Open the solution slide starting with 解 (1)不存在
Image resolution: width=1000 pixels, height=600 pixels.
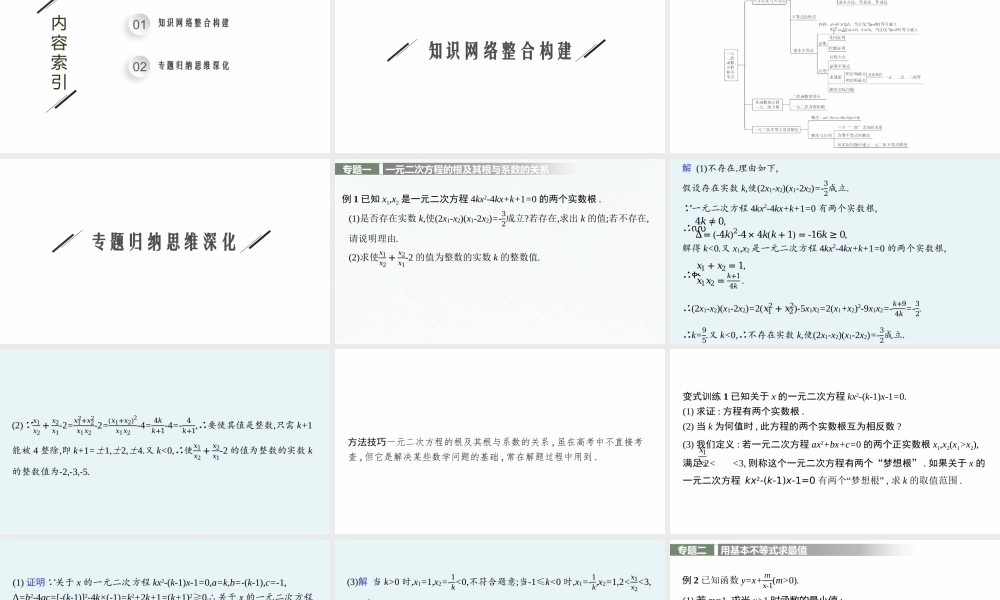tap(835, 251)
